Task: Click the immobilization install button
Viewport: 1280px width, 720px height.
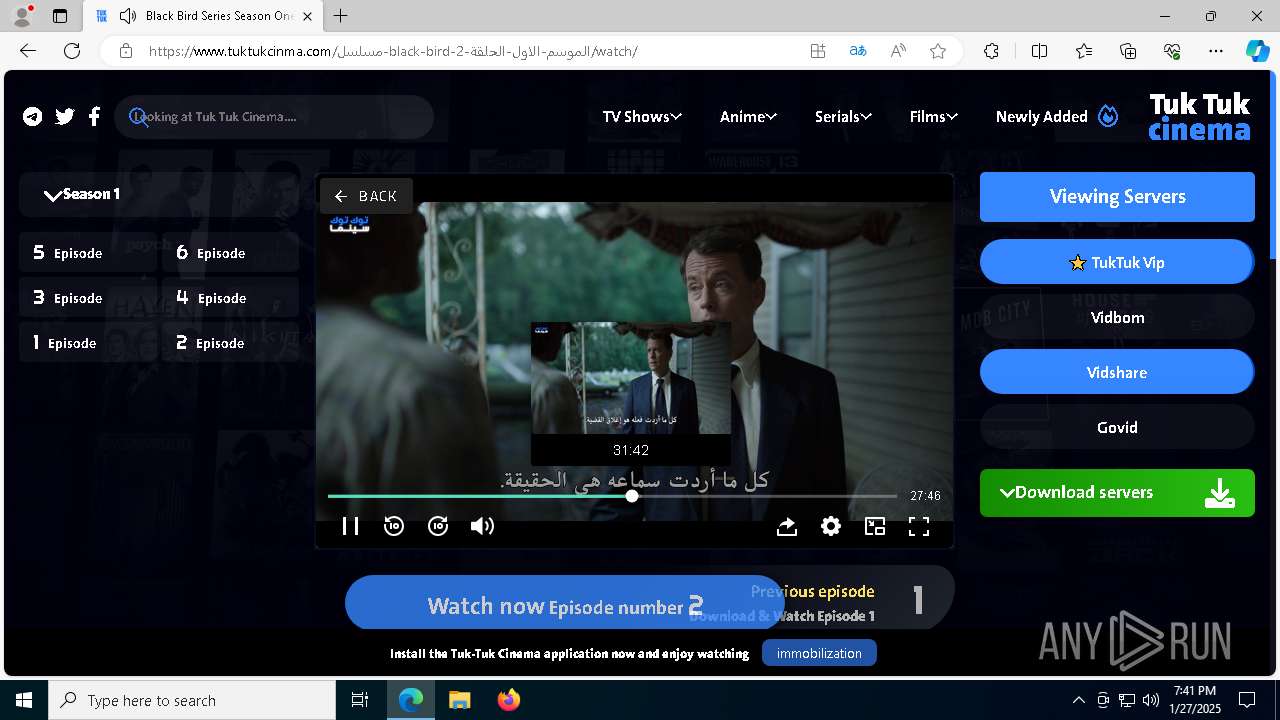Action: (x=819, y=653)
